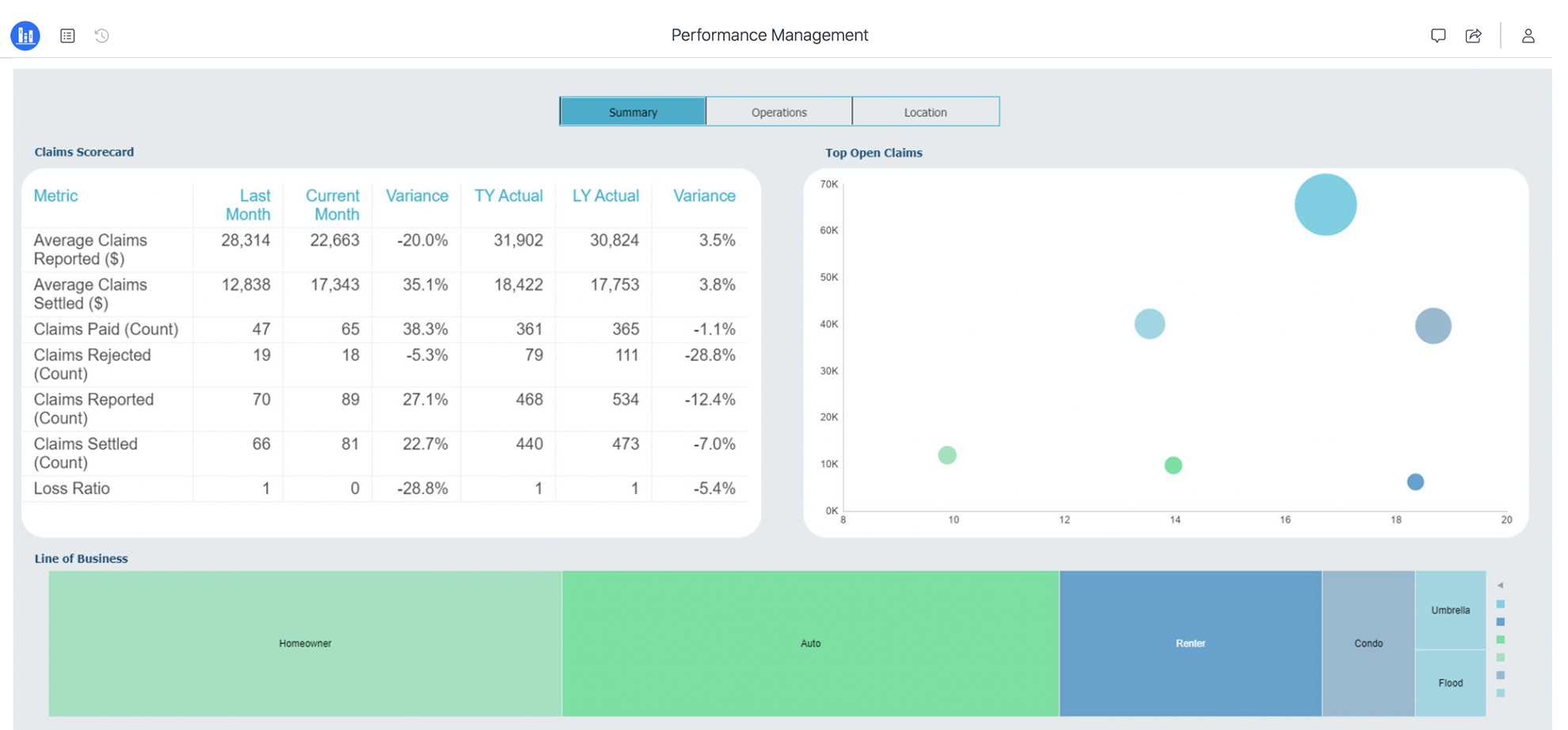Viewport: 1568px width, 730px height.
Task: Switch to the Summary tab
Action: pyautogui.click(x=633, y=112)
